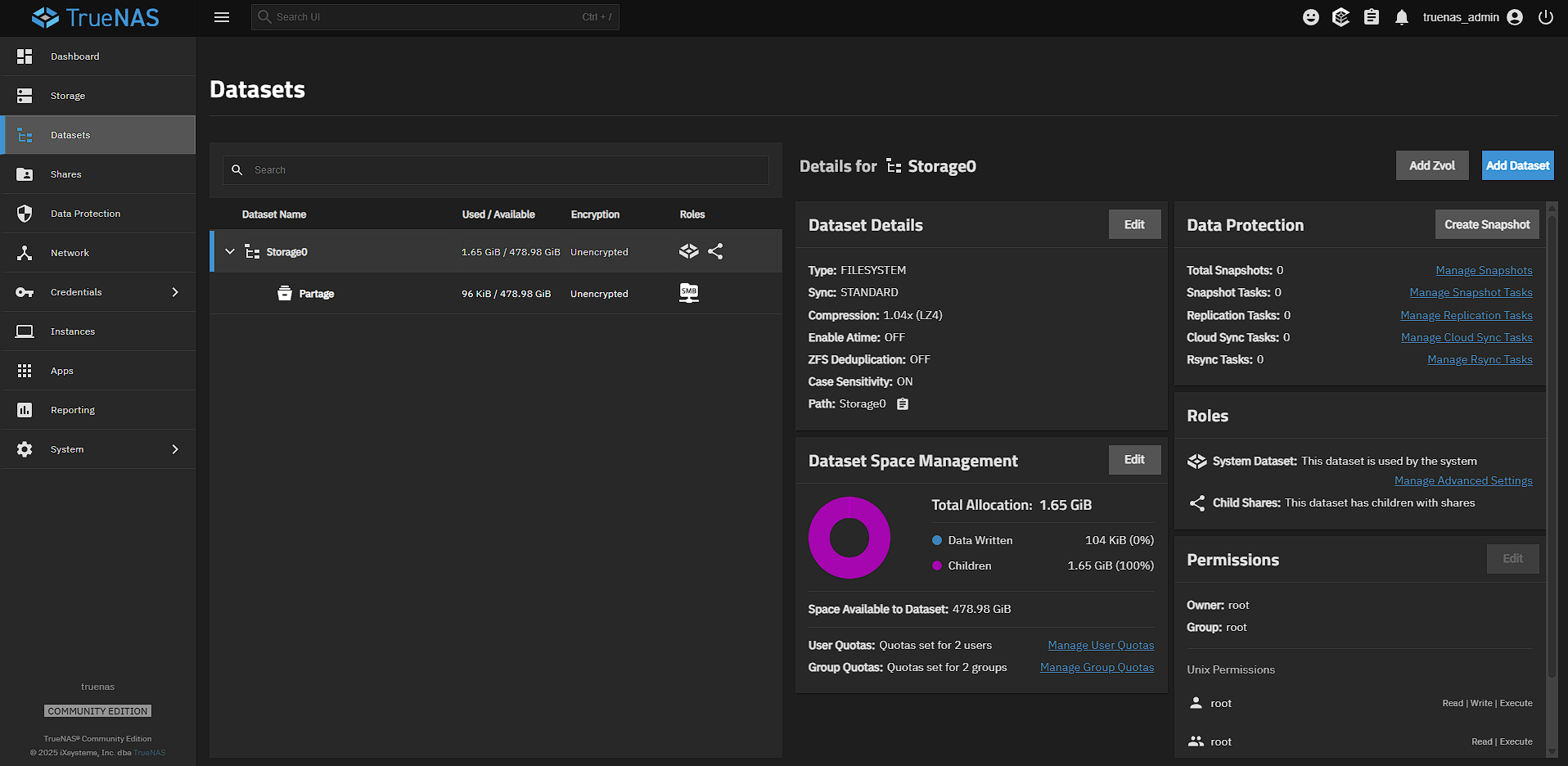Click the System gear icon
1568x766 pixels.
pos(25,449)
